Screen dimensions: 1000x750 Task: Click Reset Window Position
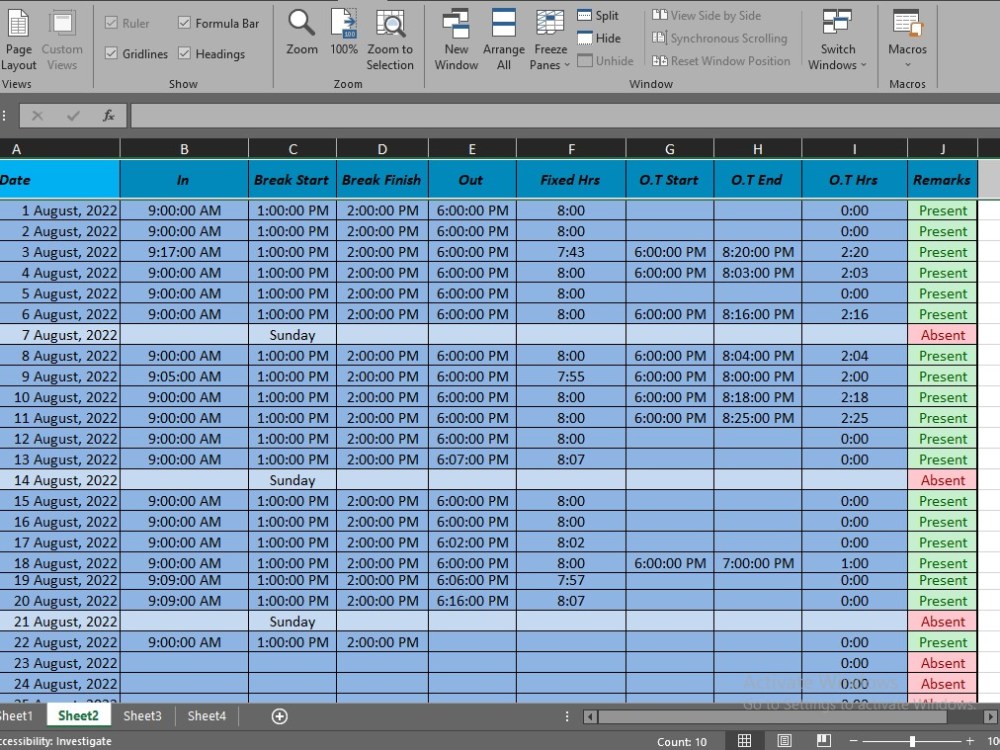(x=721, y=61)
